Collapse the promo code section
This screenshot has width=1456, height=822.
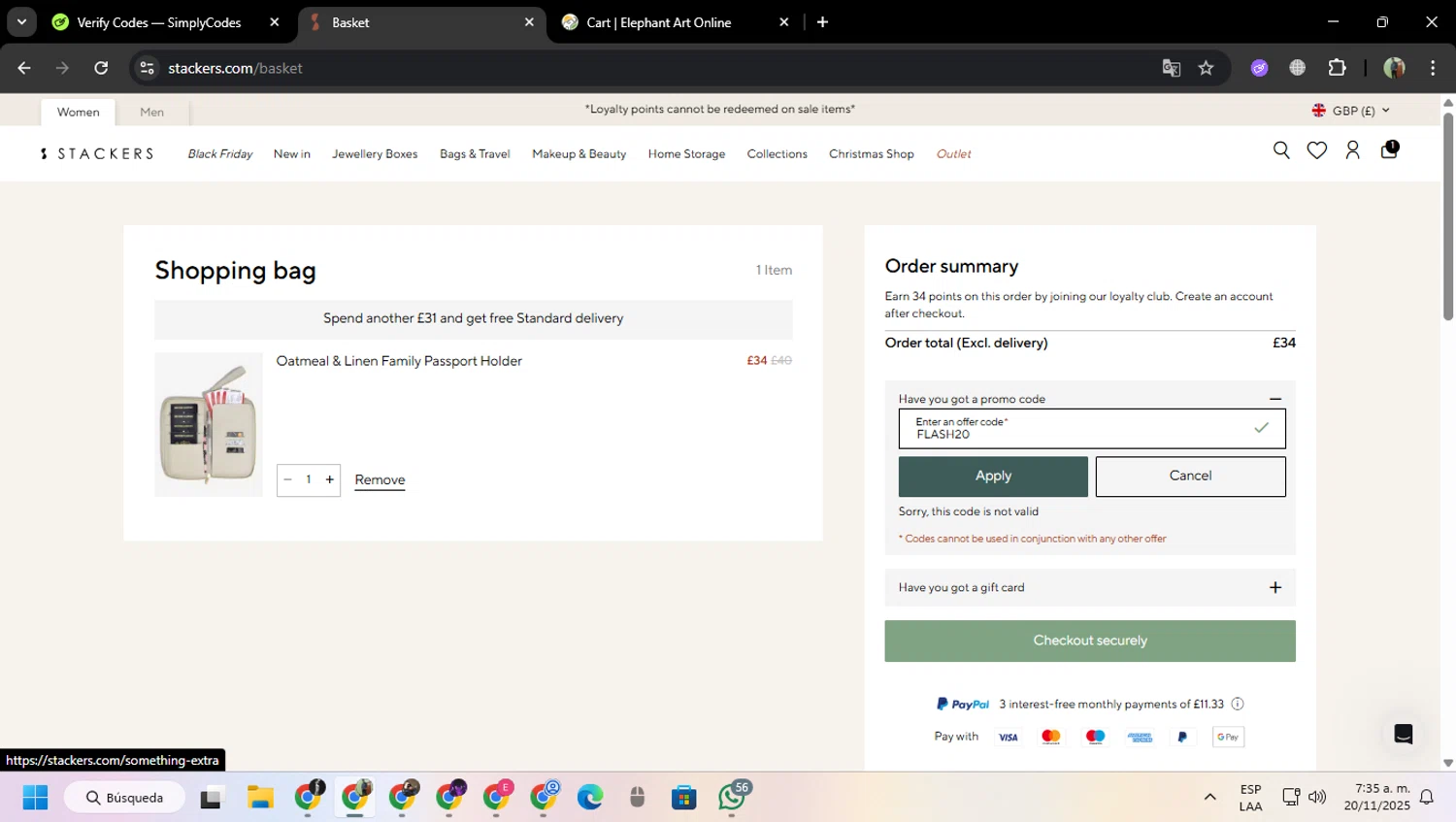pyautogui.click(x=1275, y=399)
